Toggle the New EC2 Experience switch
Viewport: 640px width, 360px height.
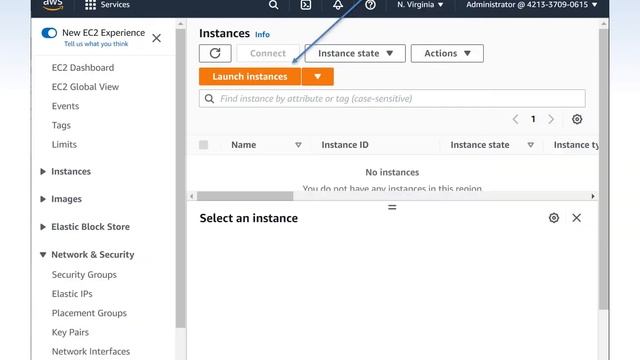click(x=49, y=33)
